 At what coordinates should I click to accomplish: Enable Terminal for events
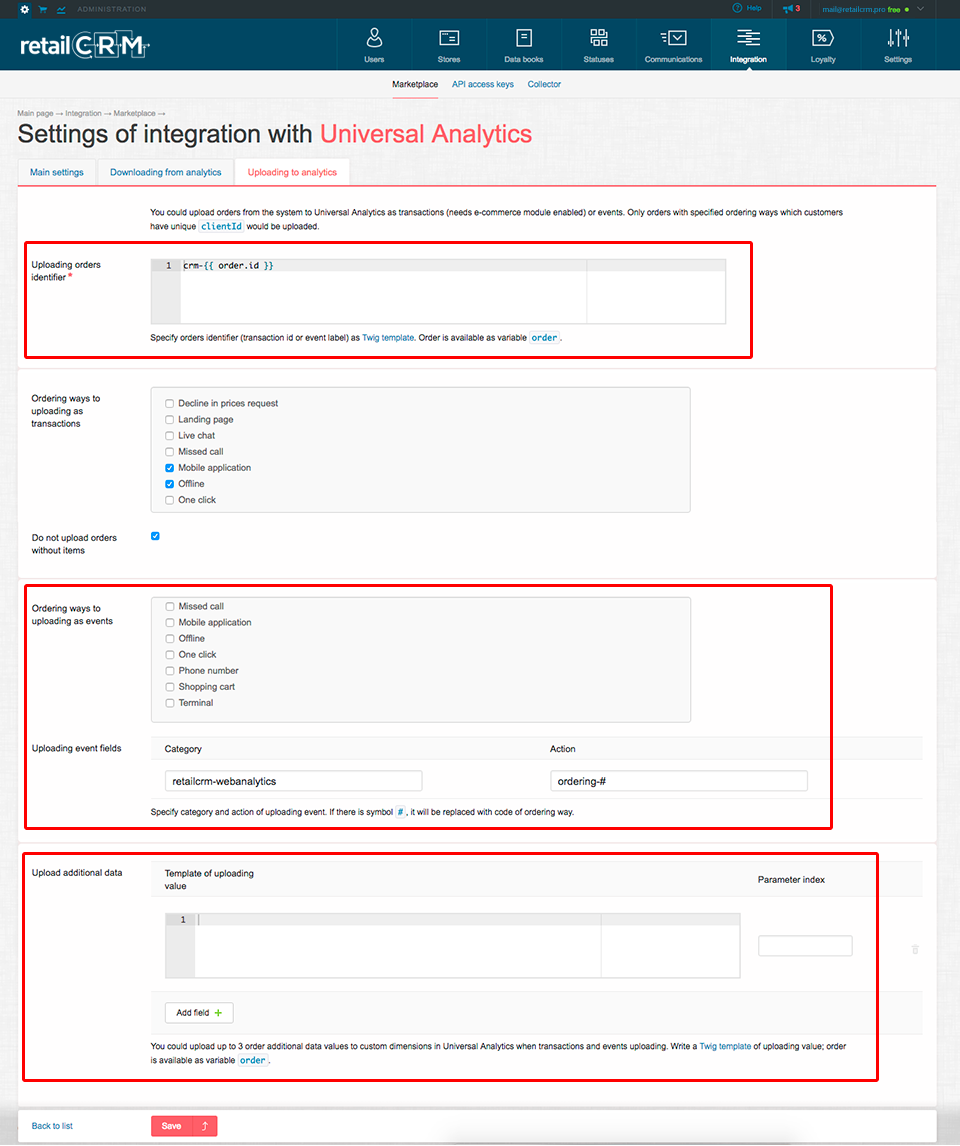click(169, 703)
